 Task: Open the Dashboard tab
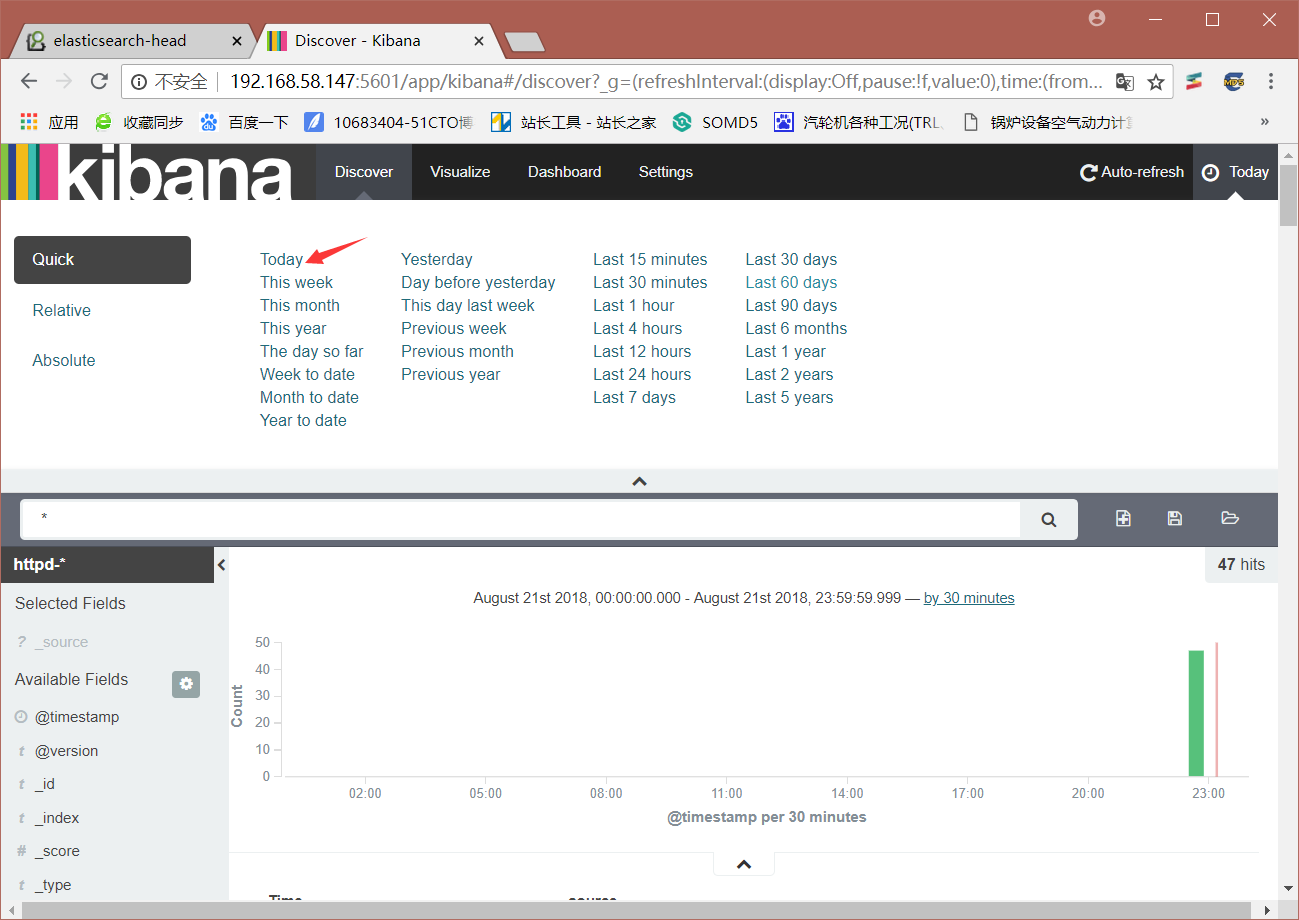click(565, 172)
